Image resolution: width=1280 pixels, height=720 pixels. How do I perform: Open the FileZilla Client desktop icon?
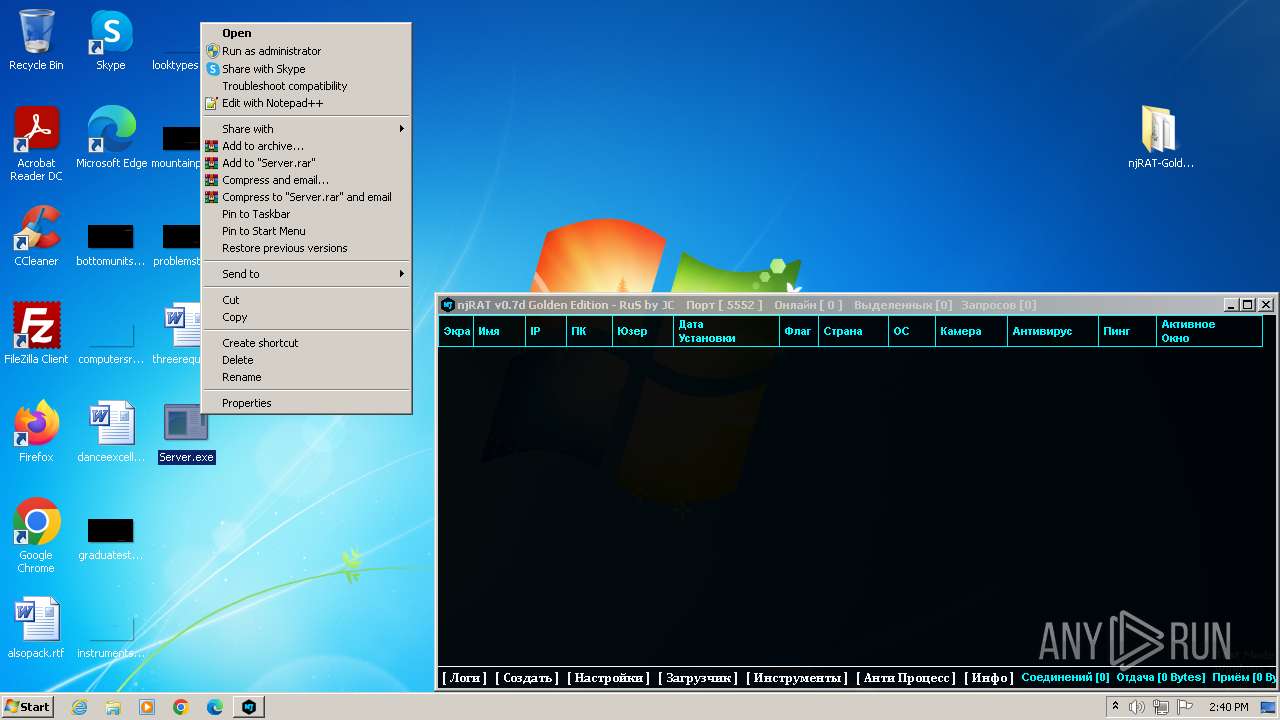click(x=36, y=333)
